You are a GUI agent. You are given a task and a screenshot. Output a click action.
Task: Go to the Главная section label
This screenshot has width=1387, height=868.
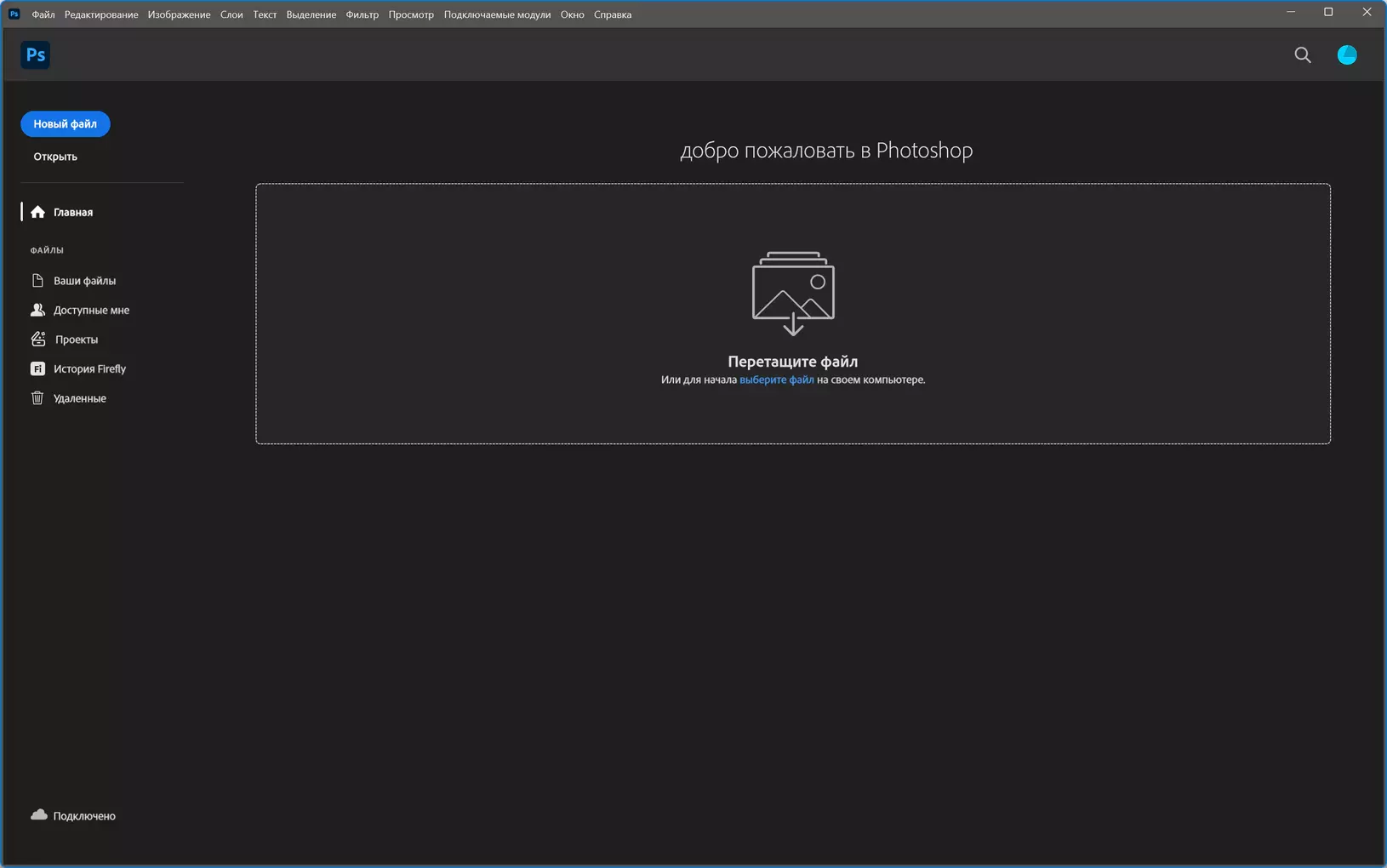point(73,212)
